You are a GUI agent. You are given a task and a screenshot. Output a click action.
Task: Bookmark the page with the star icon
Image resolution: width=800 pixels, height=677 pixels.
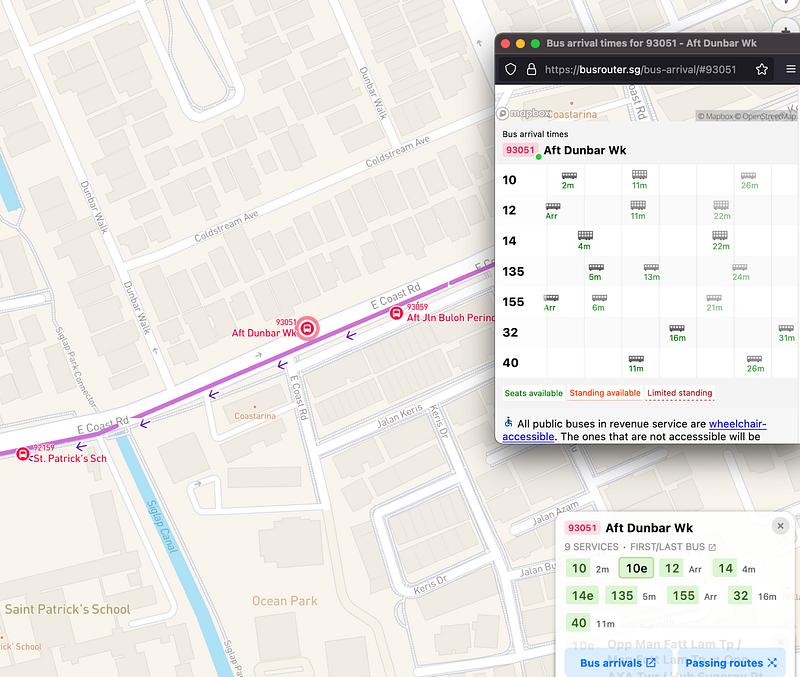[762, 69]
